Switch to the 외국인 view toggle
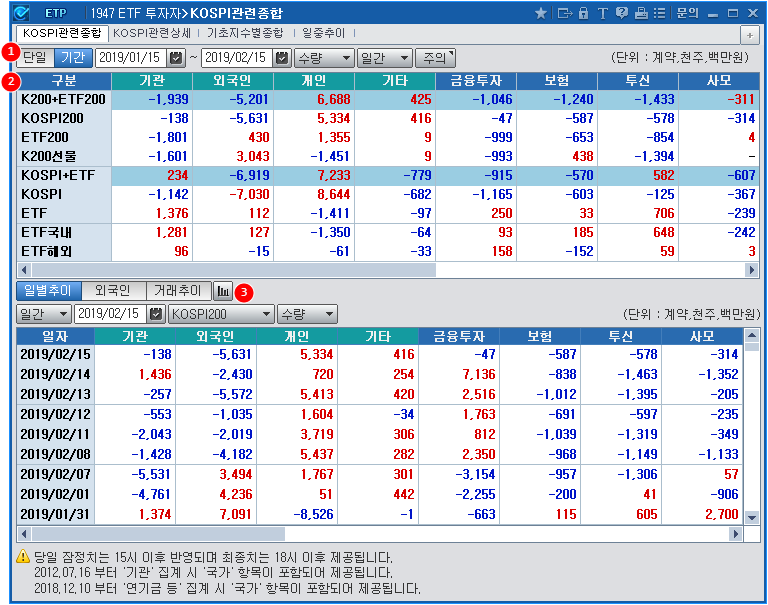The height and width of the screenshot is (605, 768). [x=113, y=291]
